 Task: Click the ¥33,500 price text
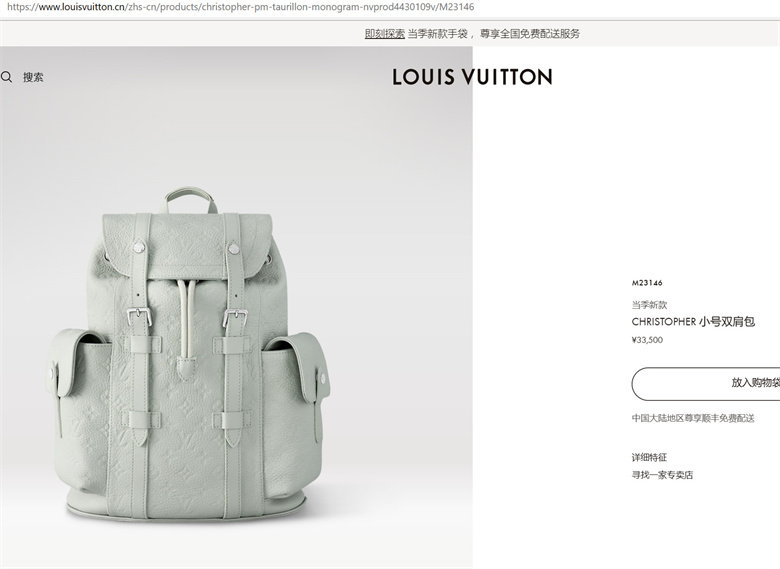coord(647,340)
